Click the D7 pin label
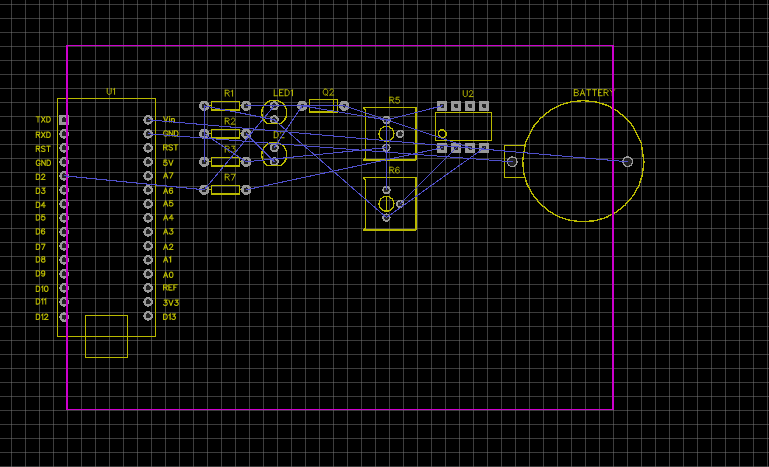 pos(40,247)
